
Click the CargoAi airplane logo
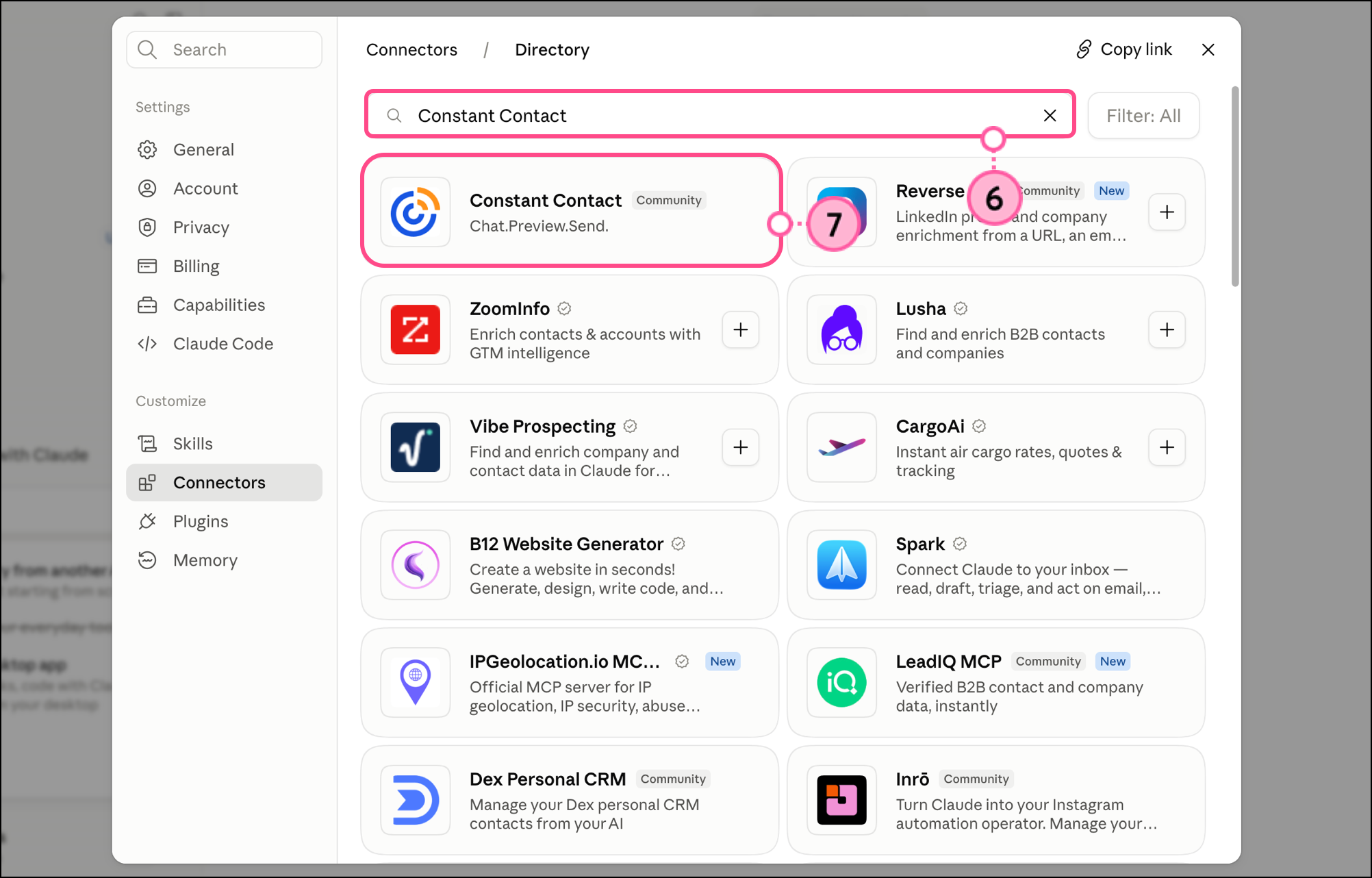click(841, 447)
